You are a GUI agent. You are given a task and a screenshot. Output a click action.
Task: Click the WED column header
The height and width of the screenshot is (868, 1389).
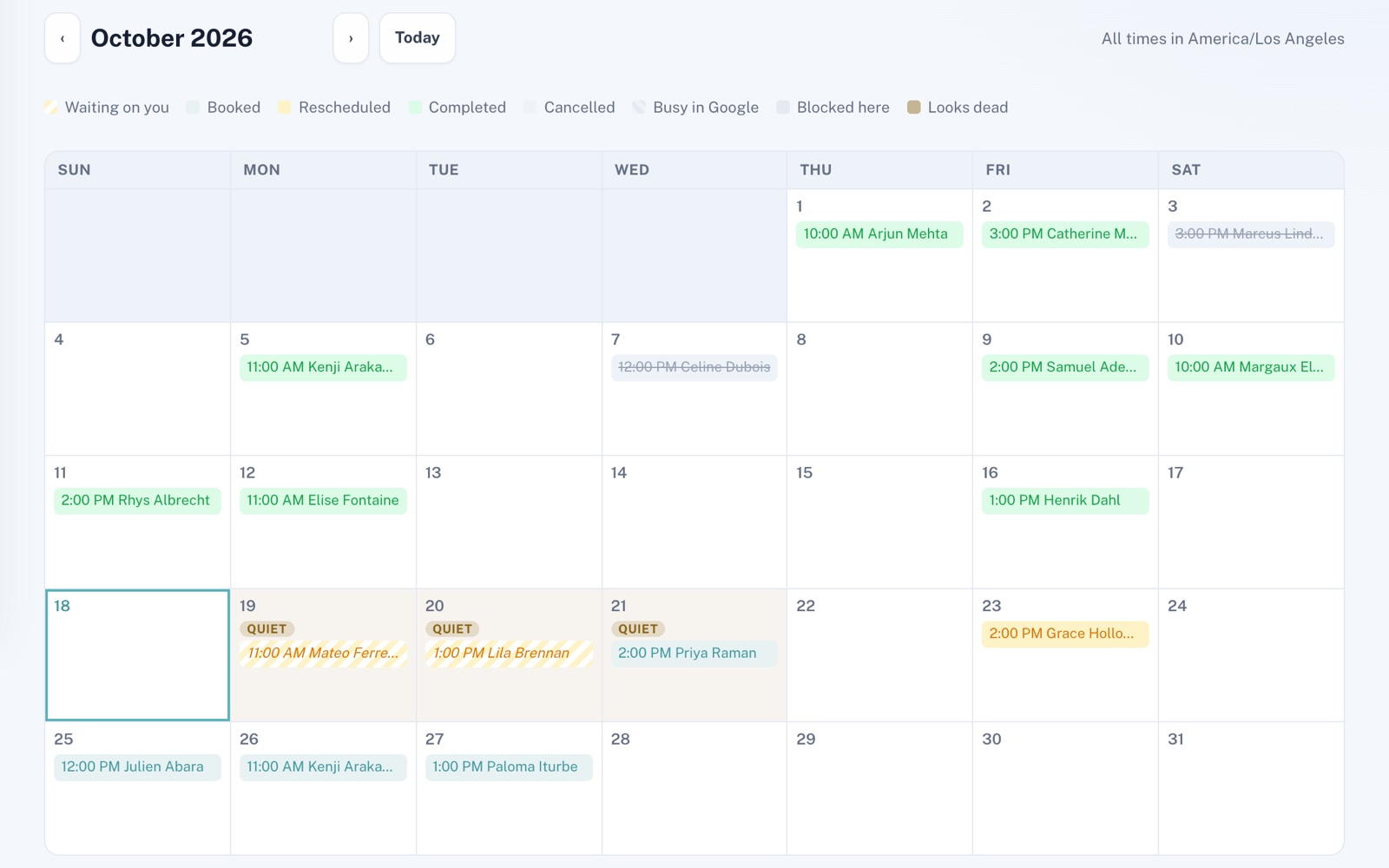(694, 170)
